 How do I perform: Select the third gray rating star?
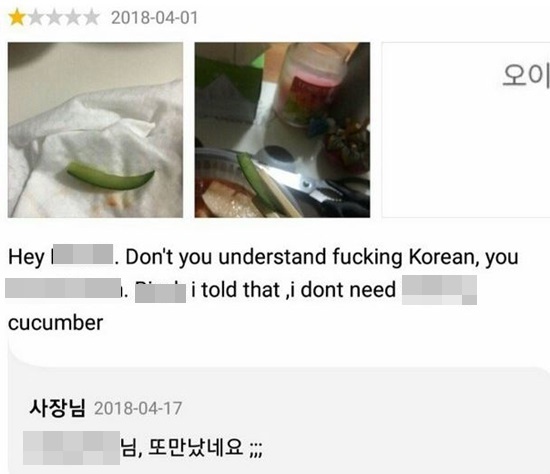point(54,18)
